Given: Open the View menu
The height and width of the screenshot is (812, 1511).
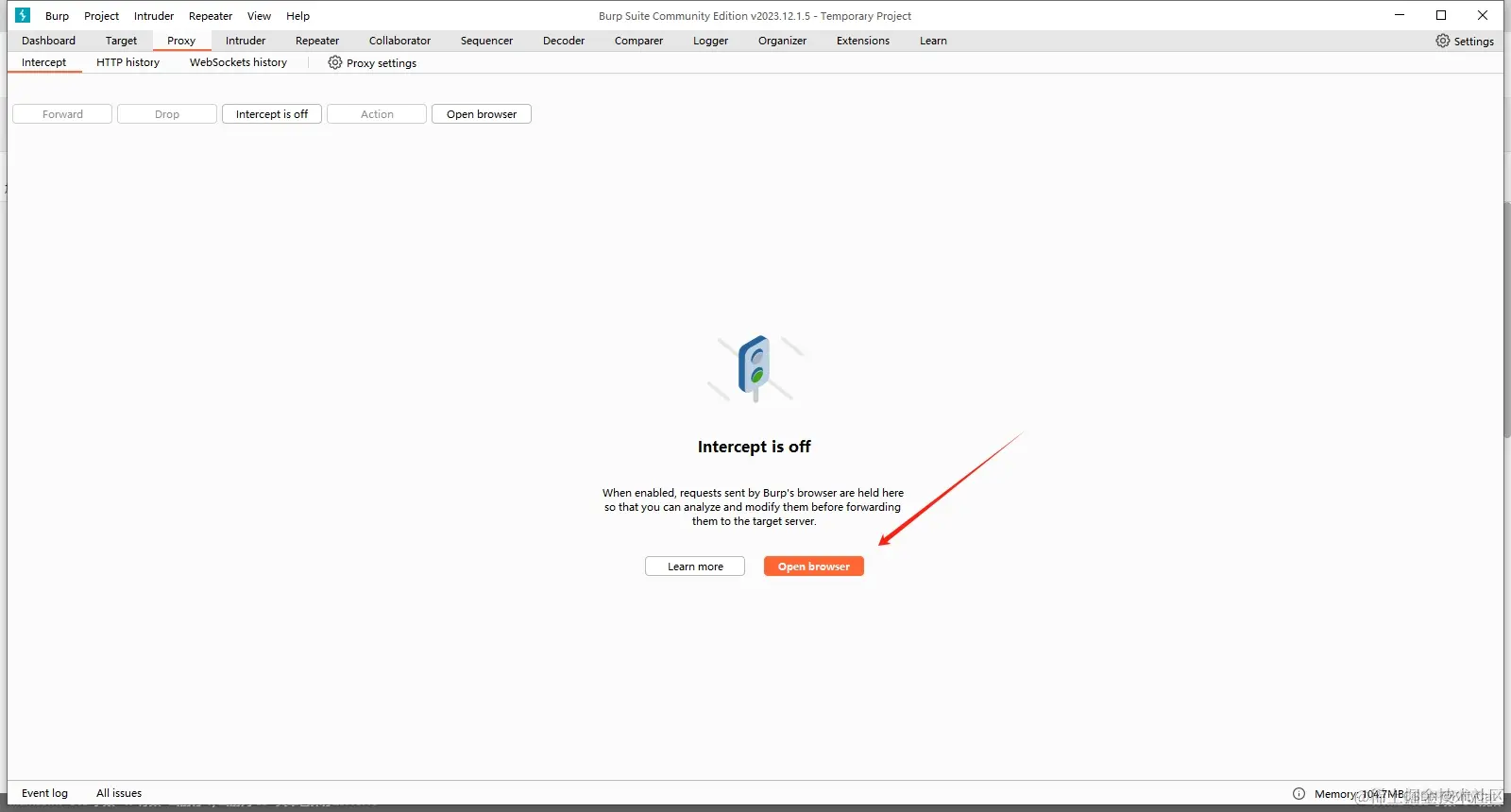Looking at the screenshot, I should click(259, 16).
